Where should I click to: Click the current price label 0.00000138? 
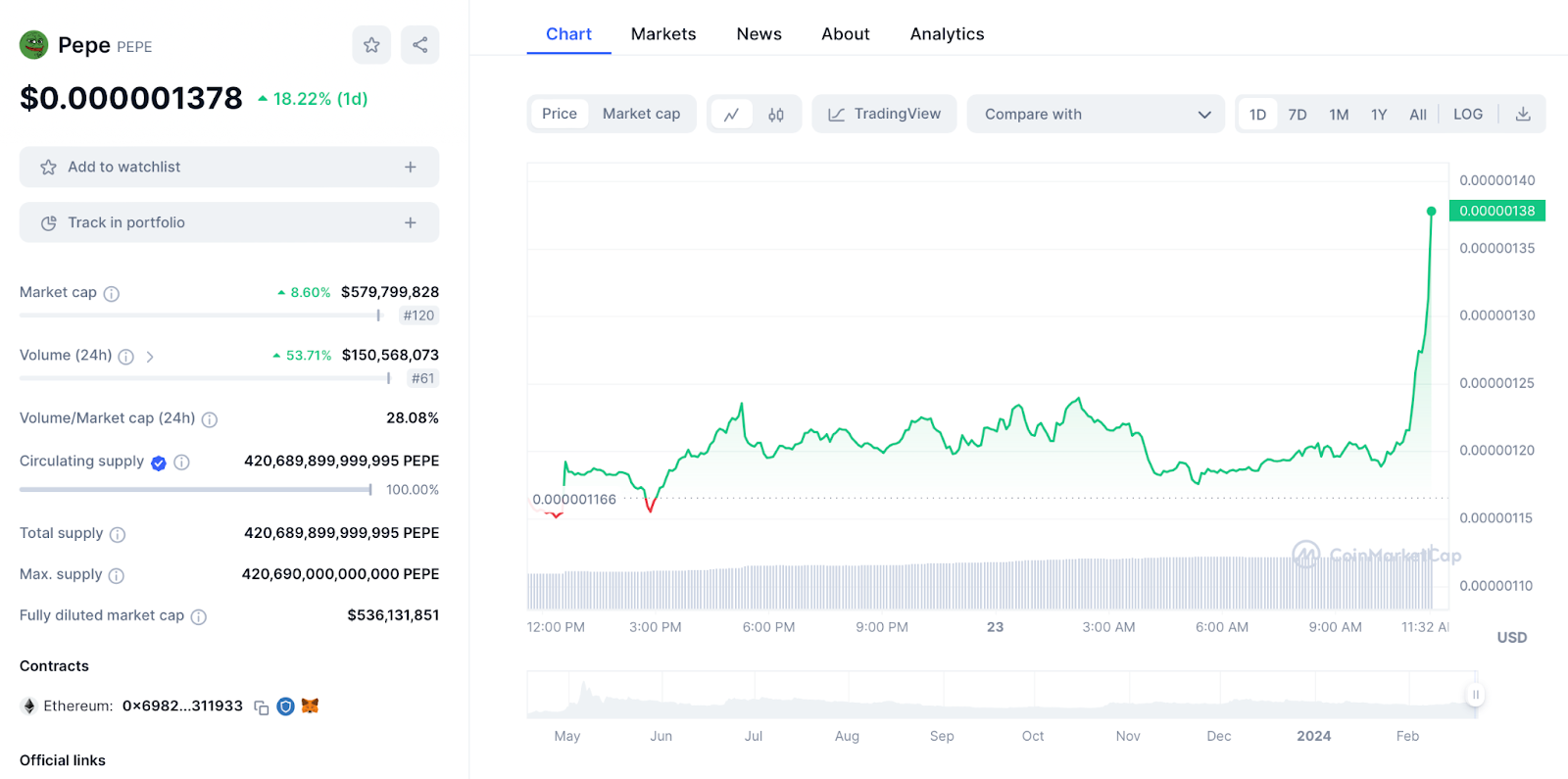(x=1497, y=211)
